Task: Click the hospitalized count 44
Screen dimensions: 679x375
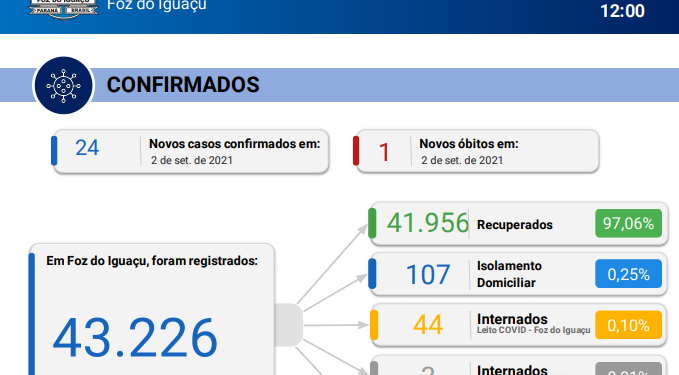Action: [x=428, y=325]
